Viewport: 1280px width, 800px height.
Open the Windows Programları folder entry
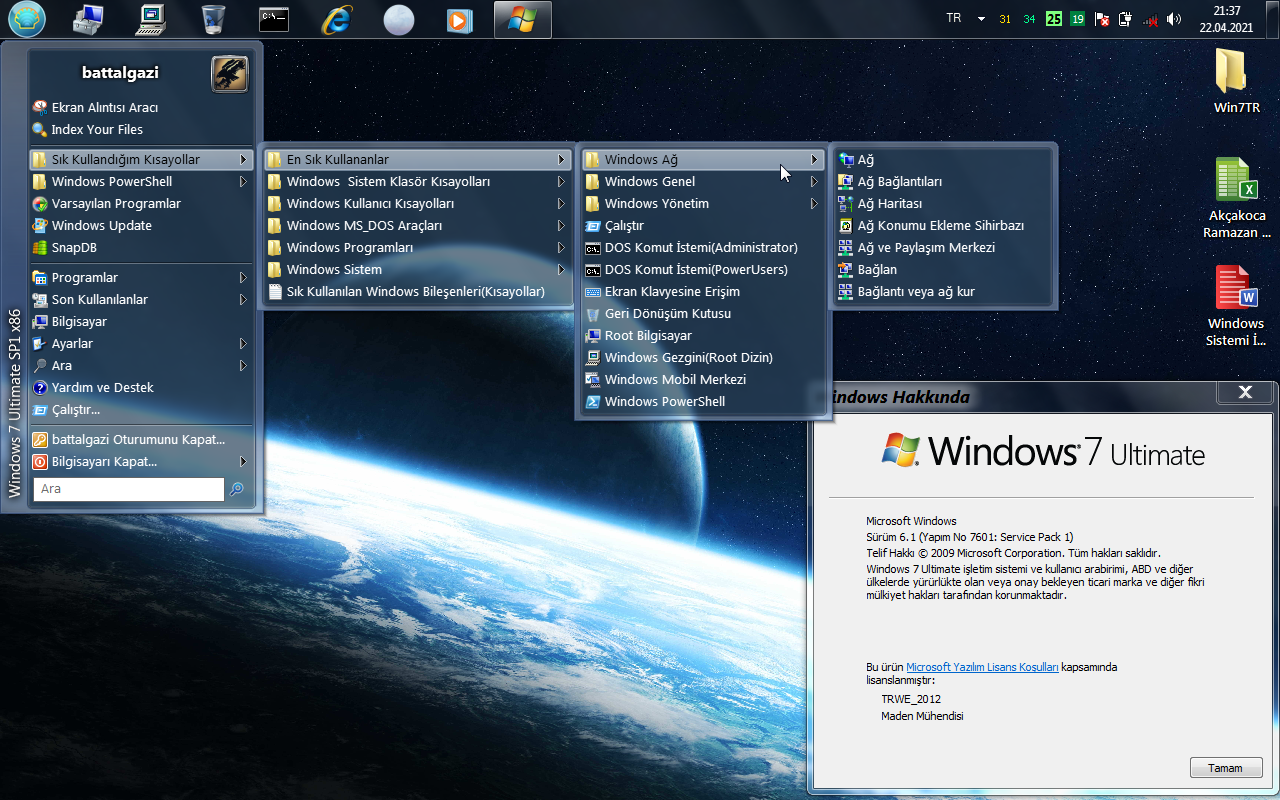pyautogui.click(x=416, y=247)
